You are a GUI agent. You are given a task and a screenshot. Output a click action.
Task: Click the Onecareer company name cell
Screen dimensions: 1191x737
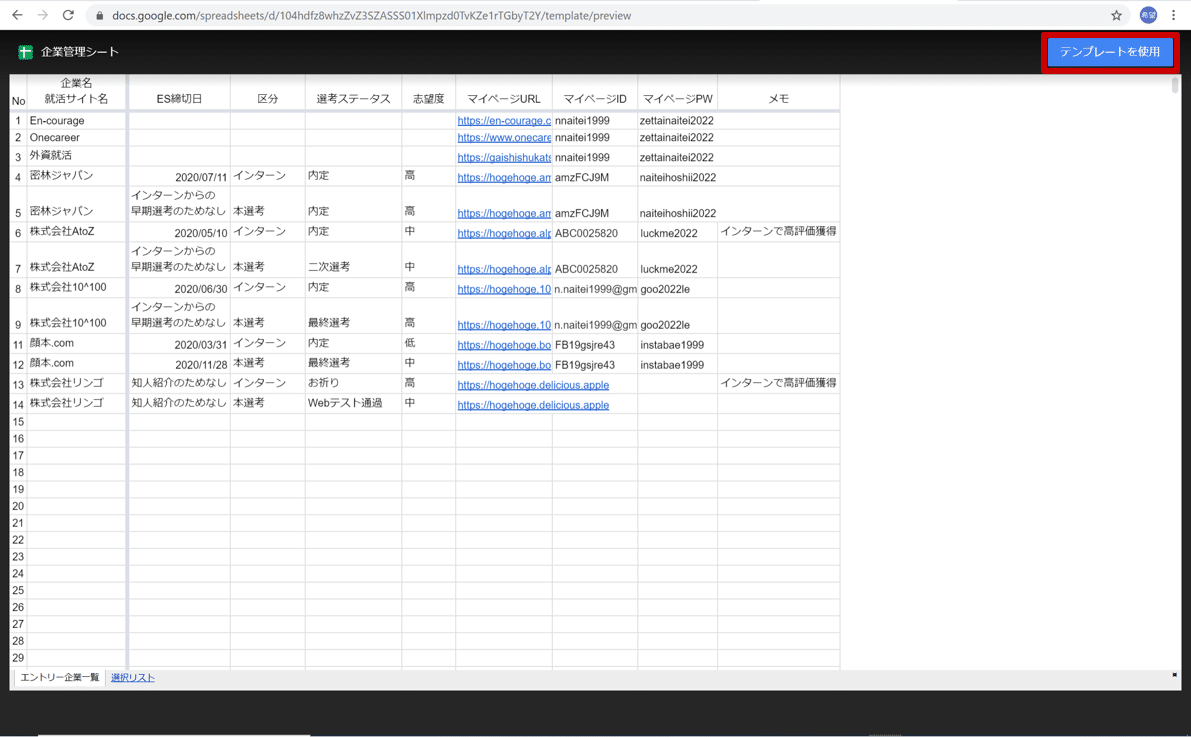pos(76,138)
